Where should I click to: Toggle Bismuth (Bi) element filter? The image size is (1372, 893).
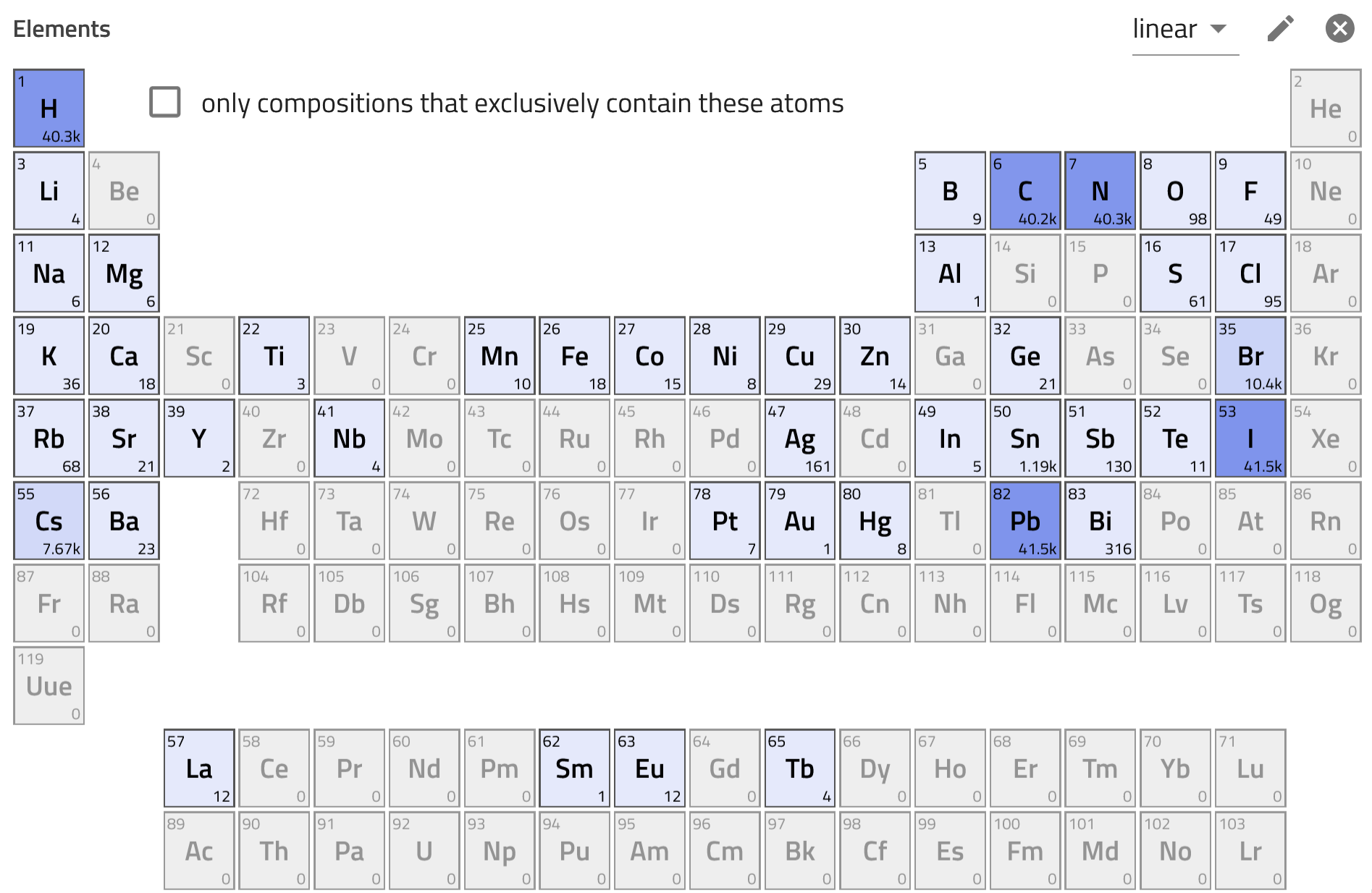point(1100,521)
